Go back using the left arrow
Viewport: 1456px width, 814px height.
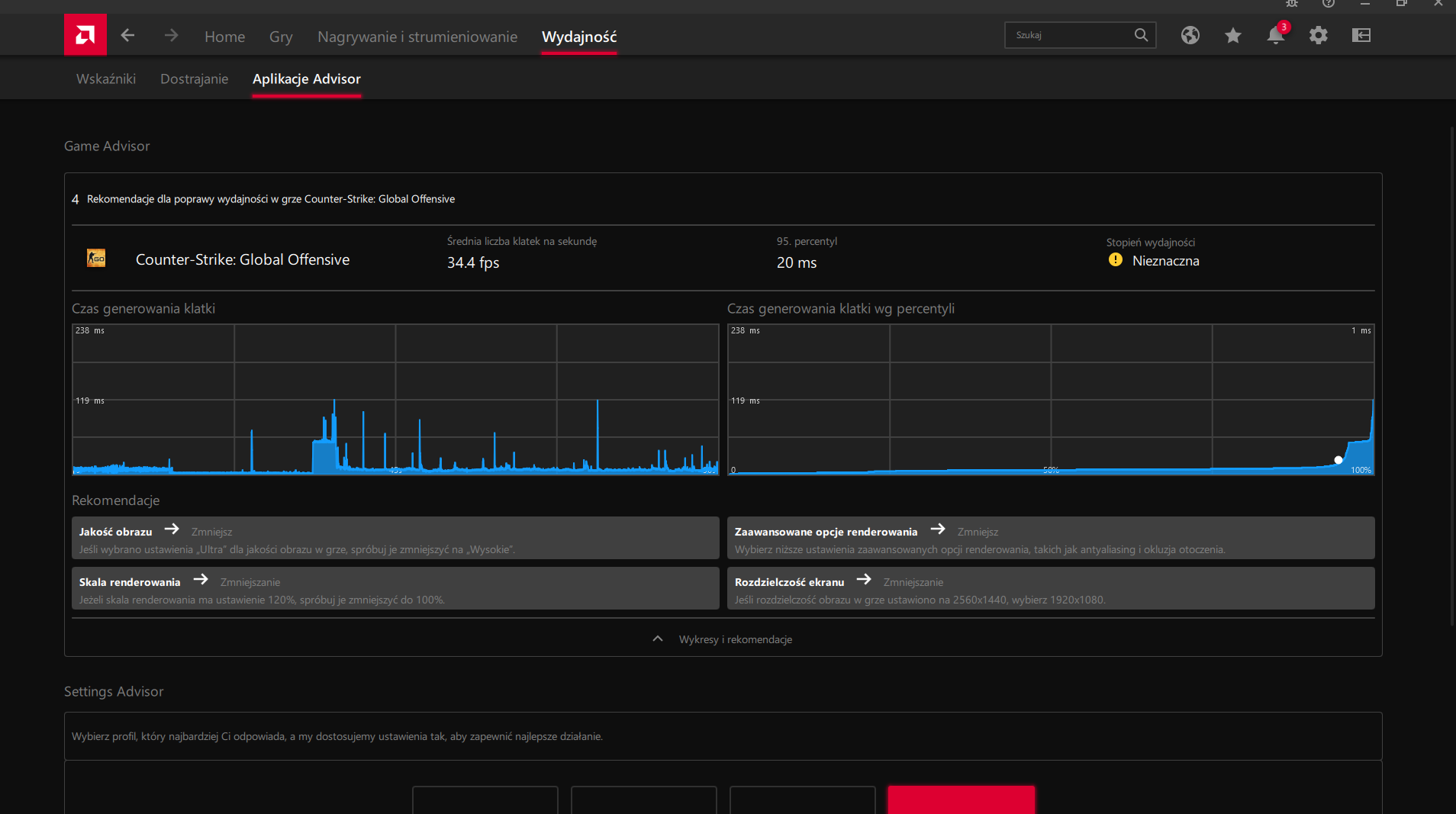127,35
